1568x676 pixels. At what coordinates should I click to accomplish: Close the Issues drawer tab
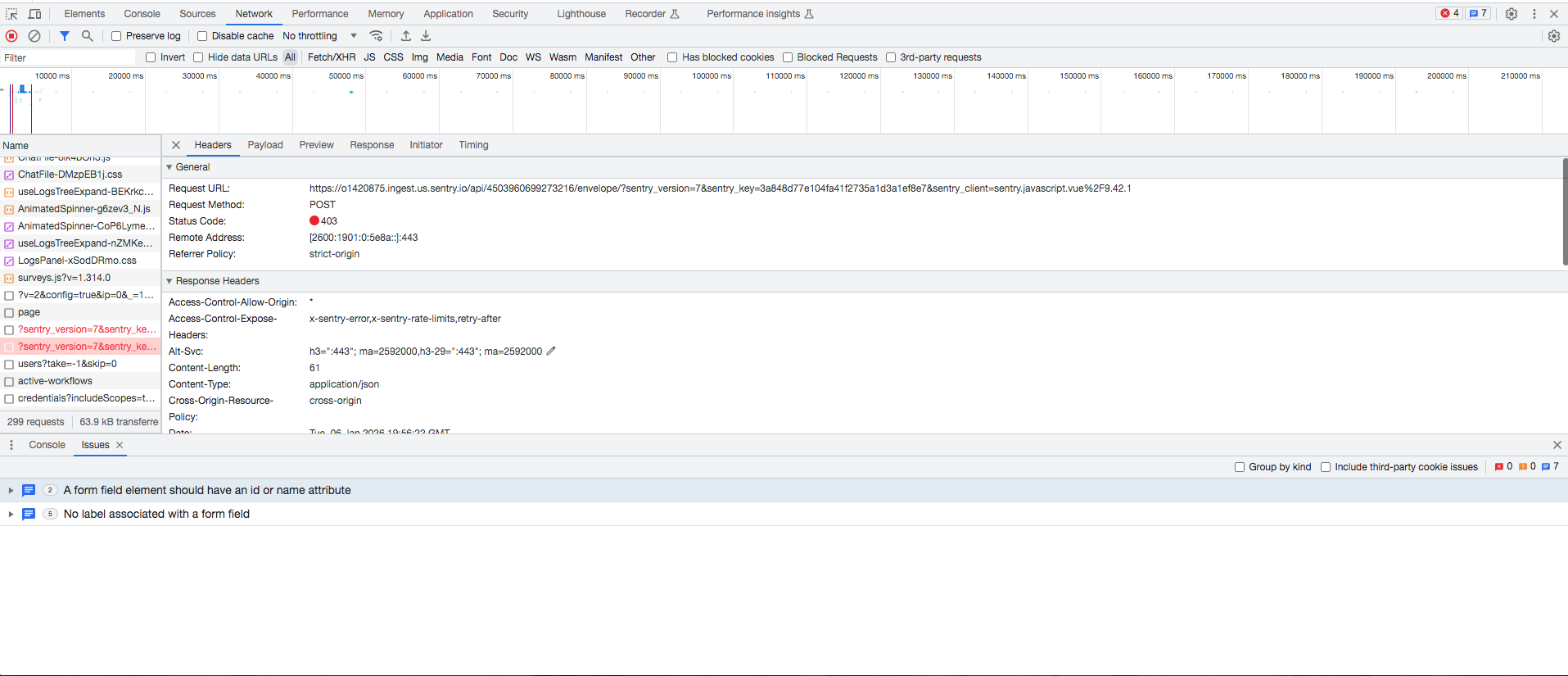[120, 445]
